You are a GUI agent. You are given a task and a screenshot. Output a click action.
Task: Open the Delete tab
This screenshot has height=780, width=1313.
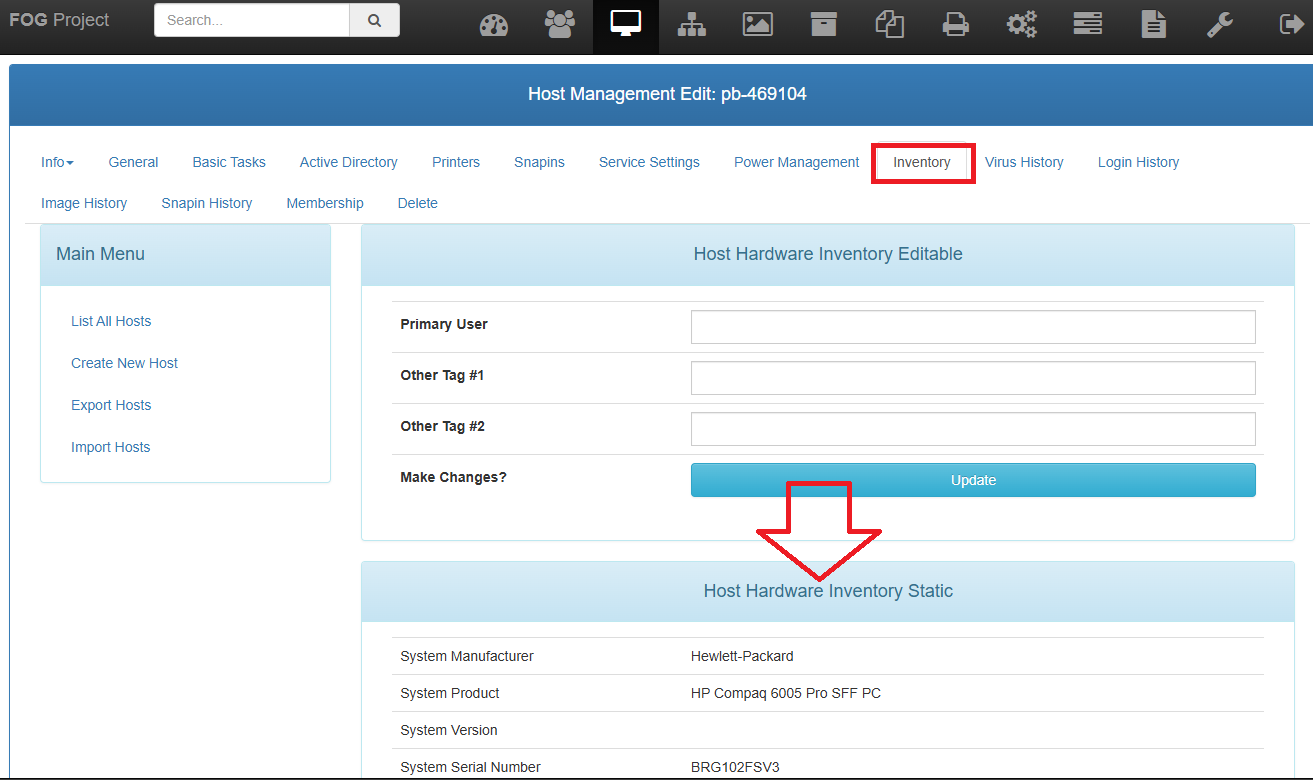[417, 203]
